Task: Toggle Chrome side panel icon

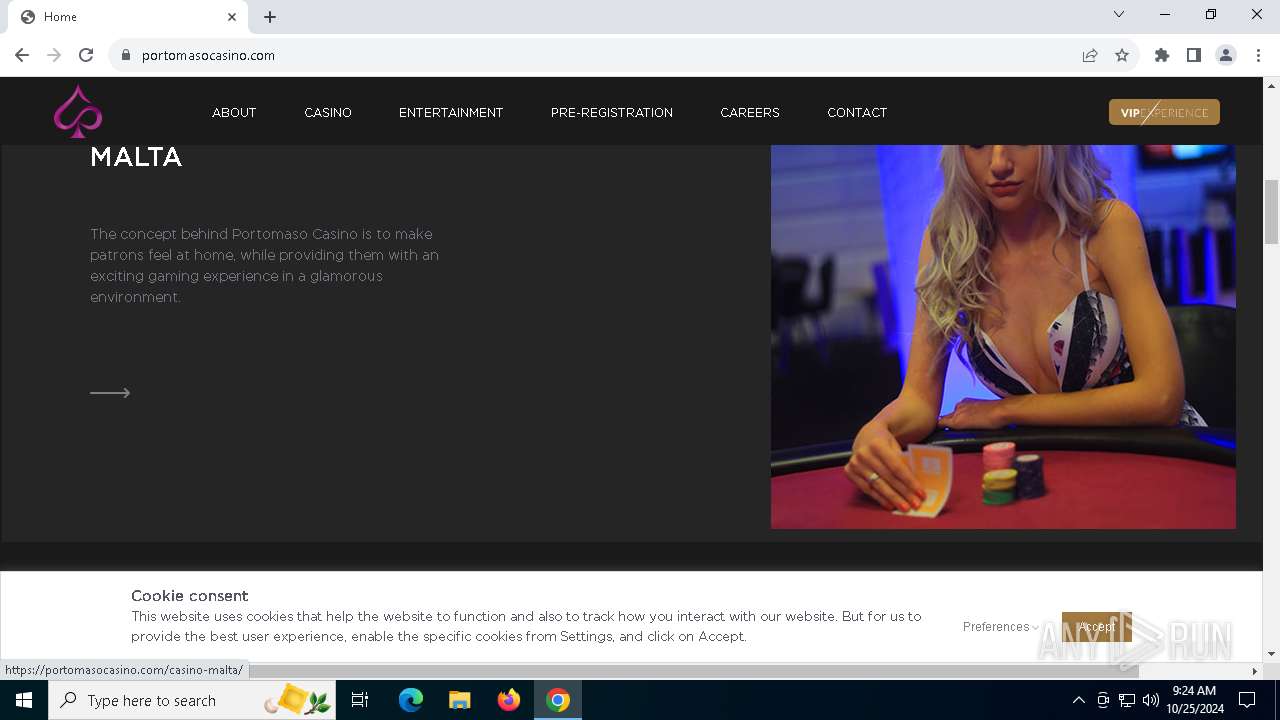Action: click(x=1194, y=55)
